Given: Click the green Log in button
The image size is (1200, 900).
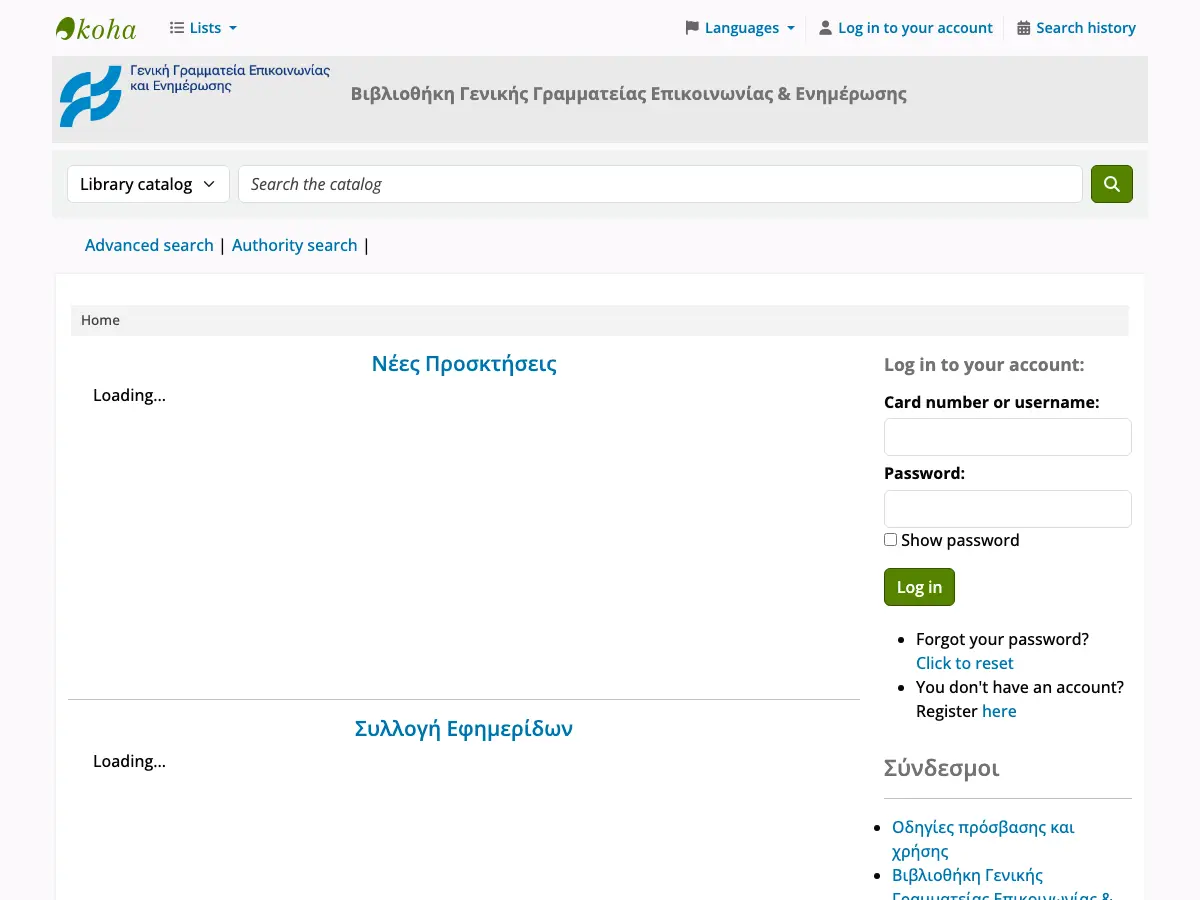Looking at the screenshot, I should (x=919, y=587).
